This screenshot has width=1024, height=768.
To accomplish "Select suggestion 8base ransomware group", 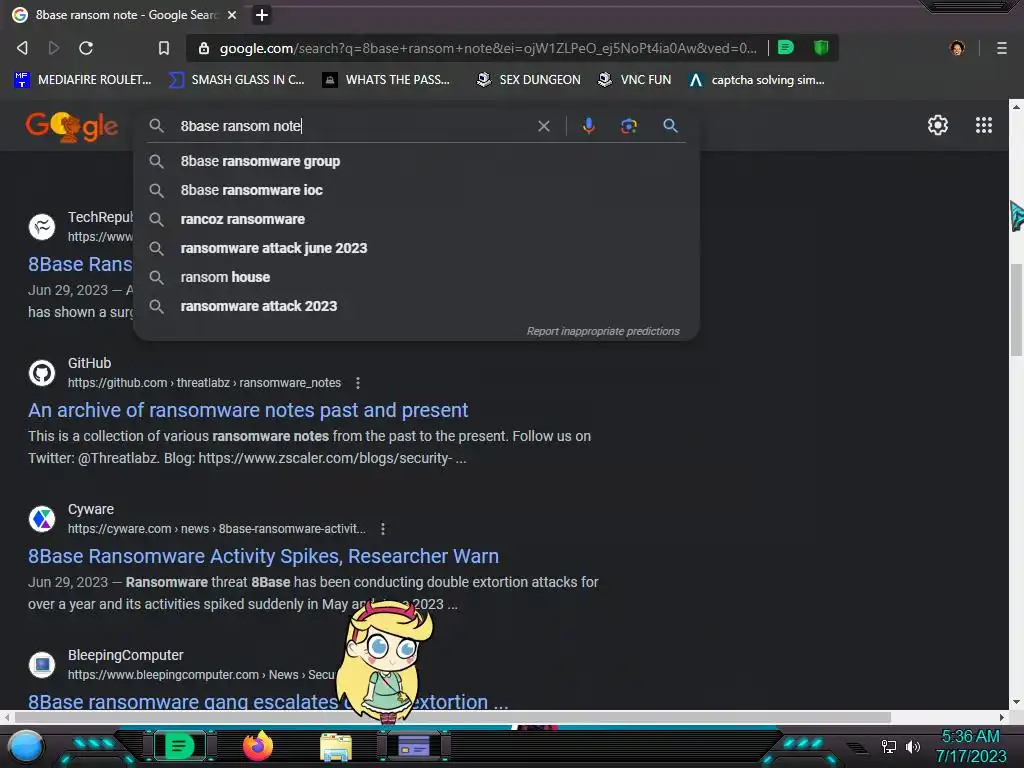I will (417, 161).
